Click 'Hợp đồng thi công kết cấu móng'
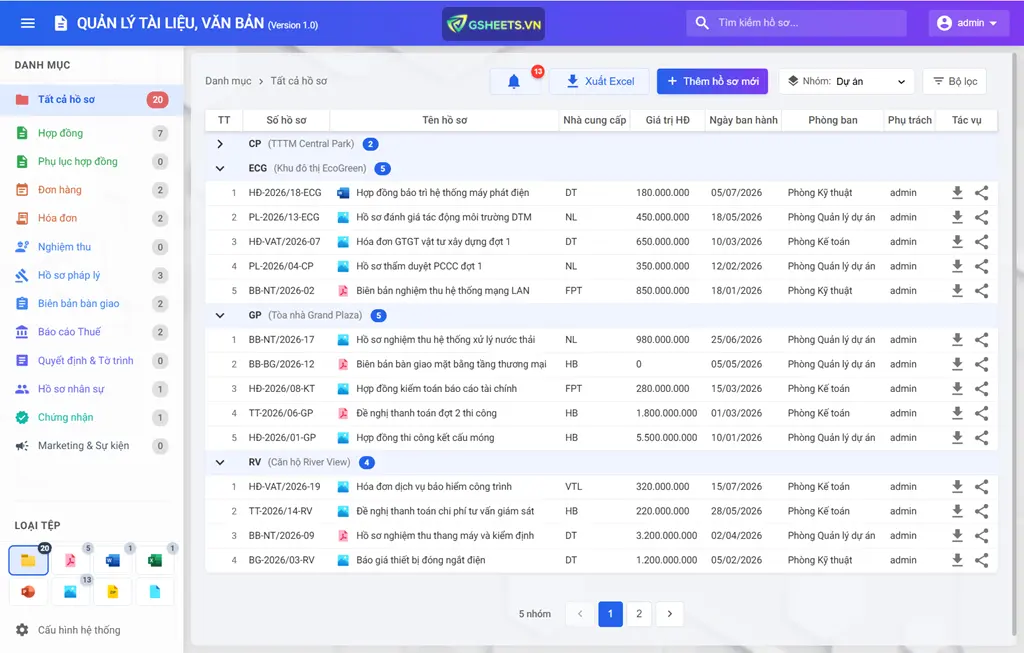The width and height of the screenshot is (1024, 653). [x=425, y=438]
